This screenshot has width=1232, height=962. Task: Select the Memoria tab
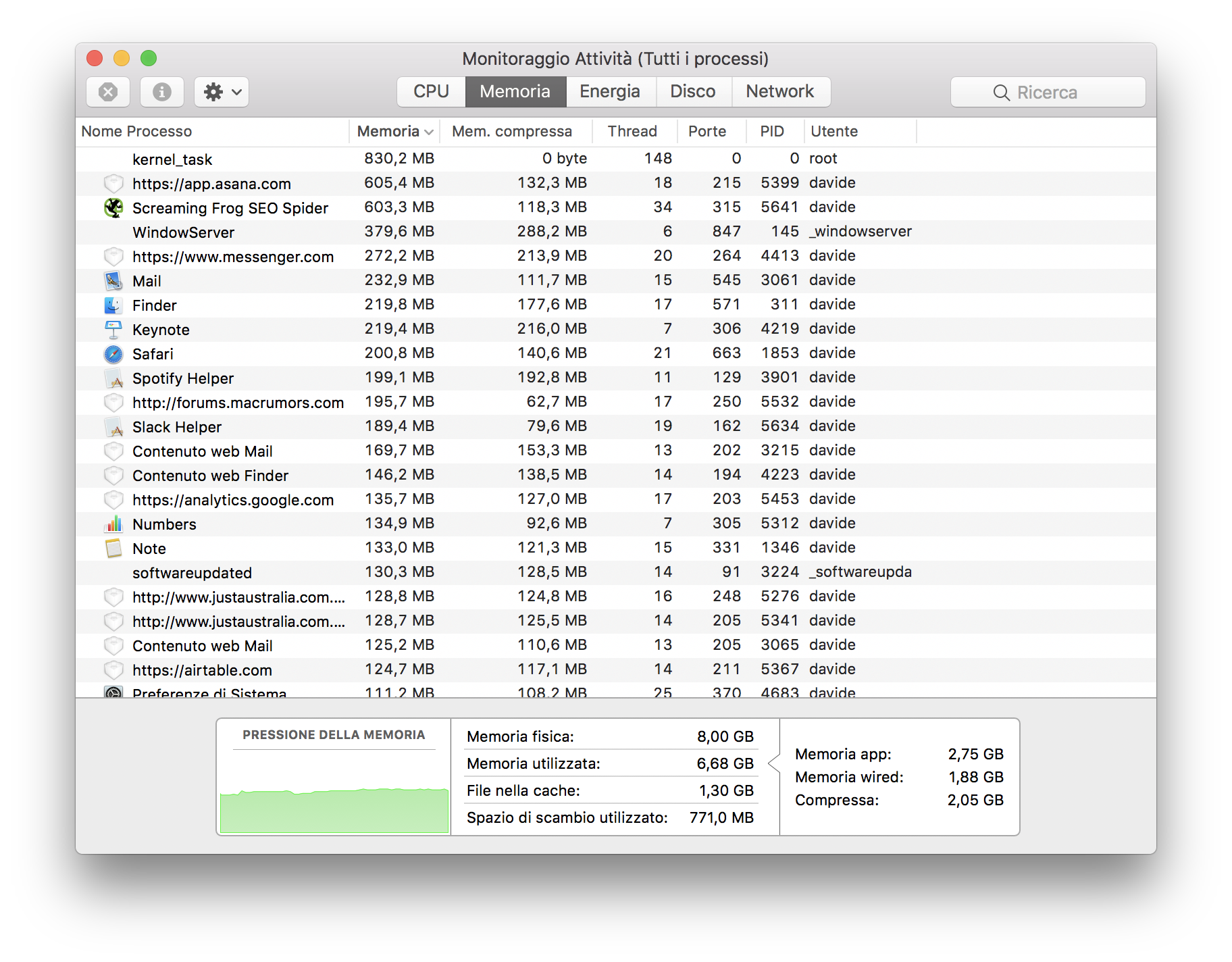515,92
